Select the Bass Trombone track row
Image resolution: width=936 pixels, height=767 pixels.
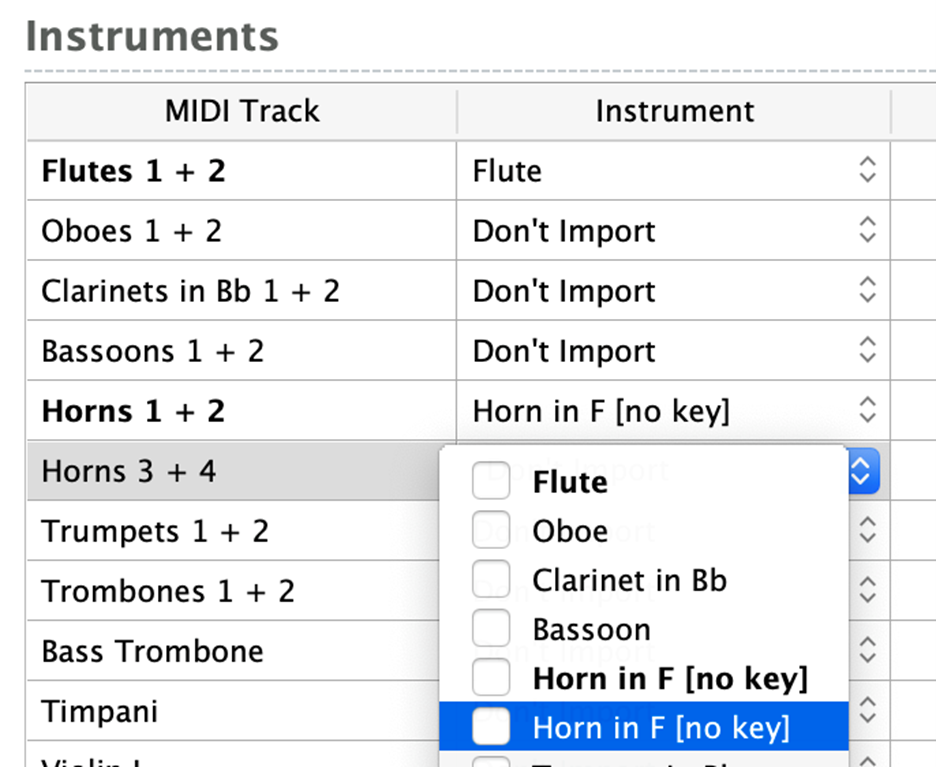233,651
